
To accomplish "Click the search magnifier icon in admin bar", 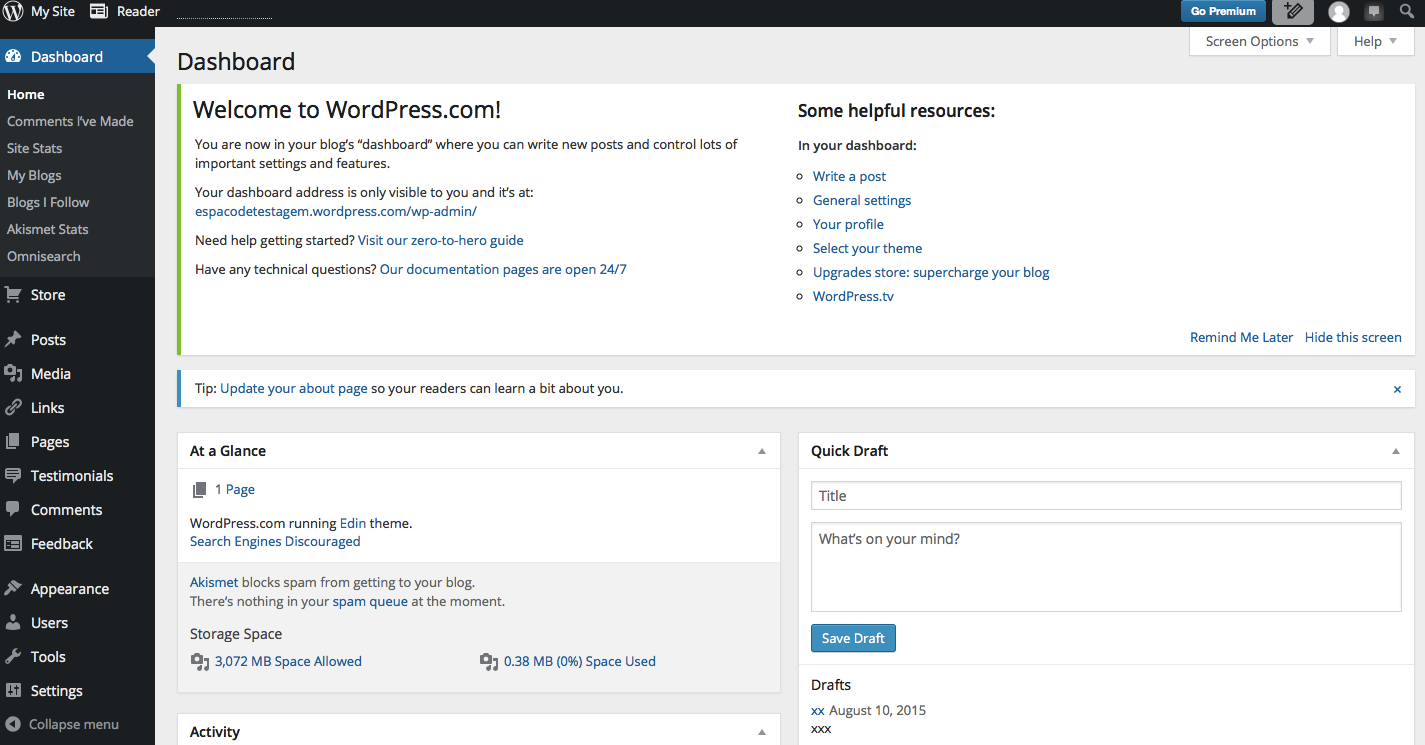I will click(x=1407, y=11).
